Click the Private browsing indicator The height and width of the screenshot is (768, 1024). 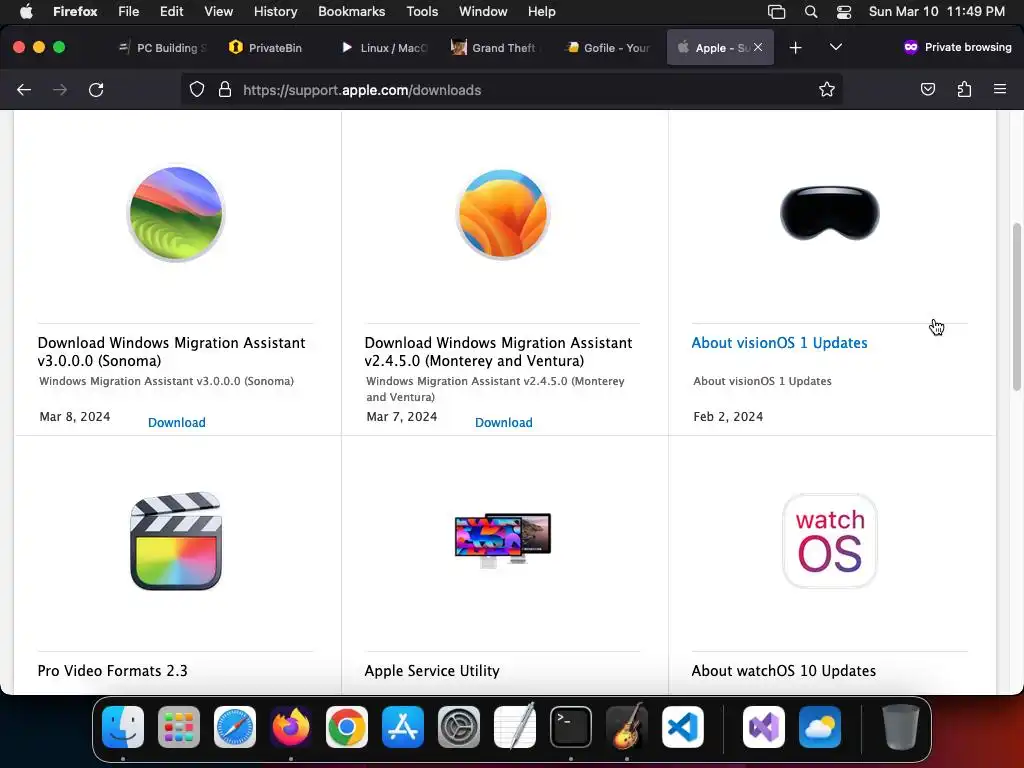pos(957,47)
